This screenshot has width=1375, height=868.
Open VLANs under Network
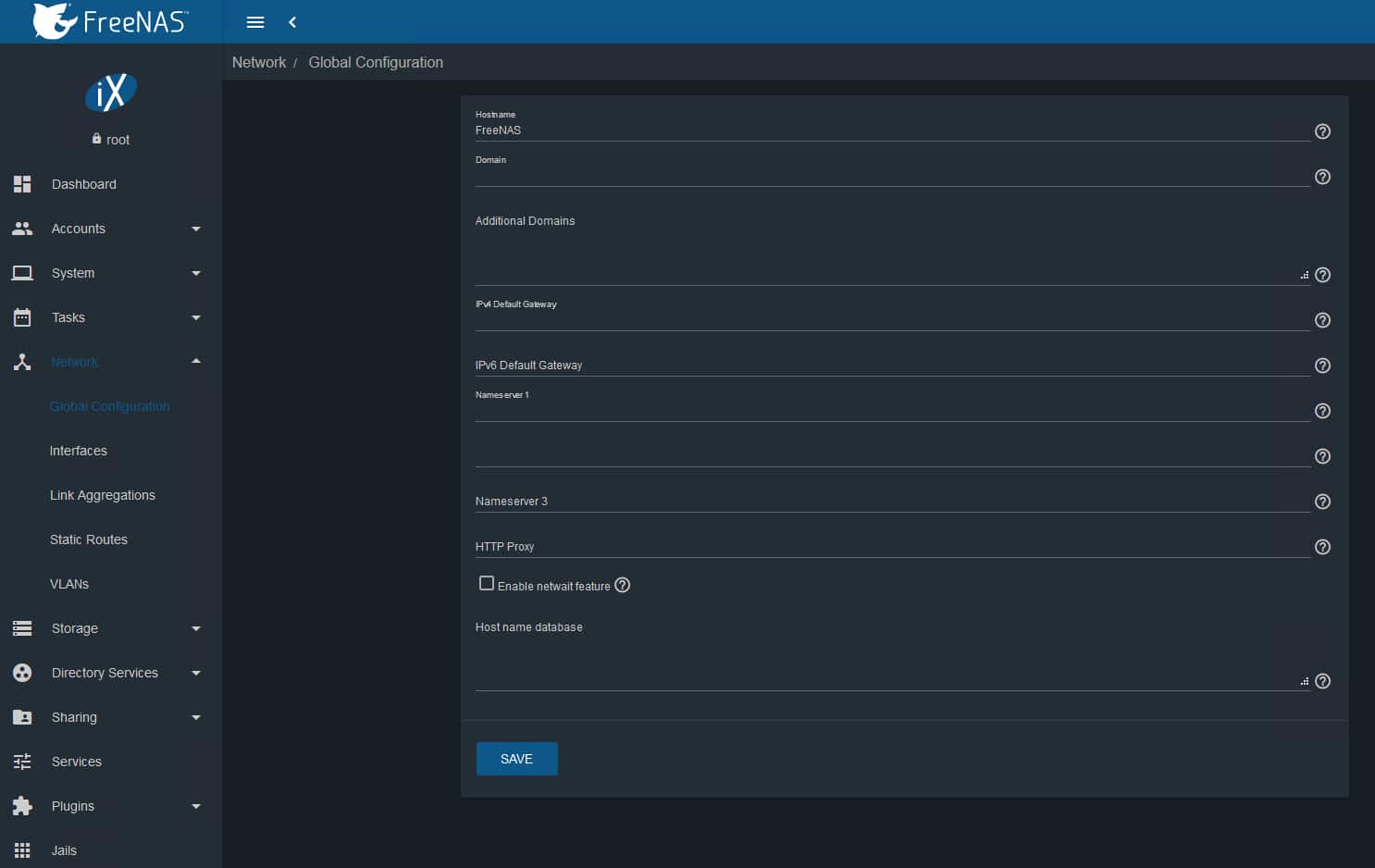click(x=69, y=584)
